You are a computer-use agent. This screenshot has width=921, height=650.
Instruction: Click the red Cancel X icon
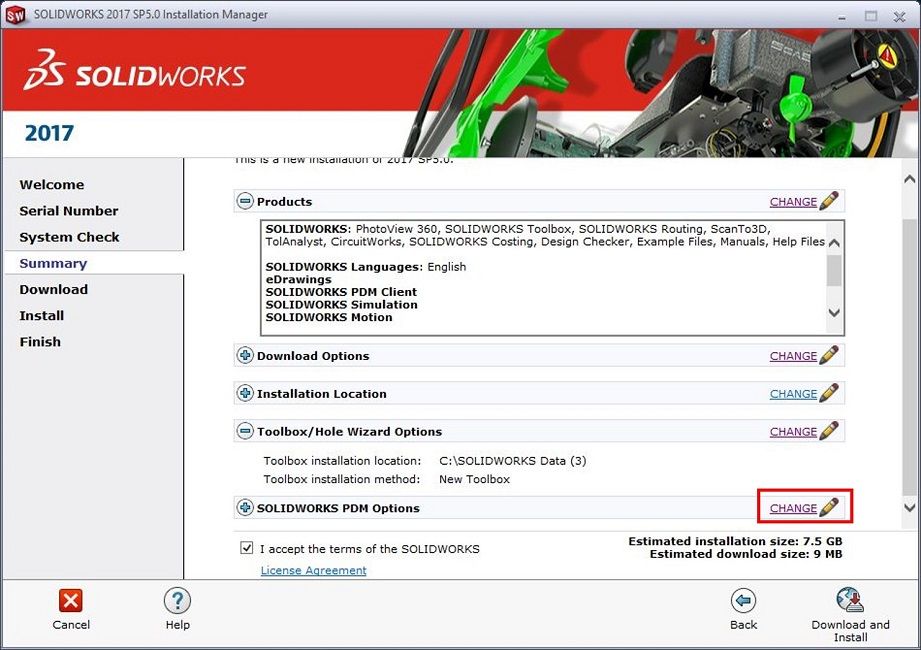[71, 600]
